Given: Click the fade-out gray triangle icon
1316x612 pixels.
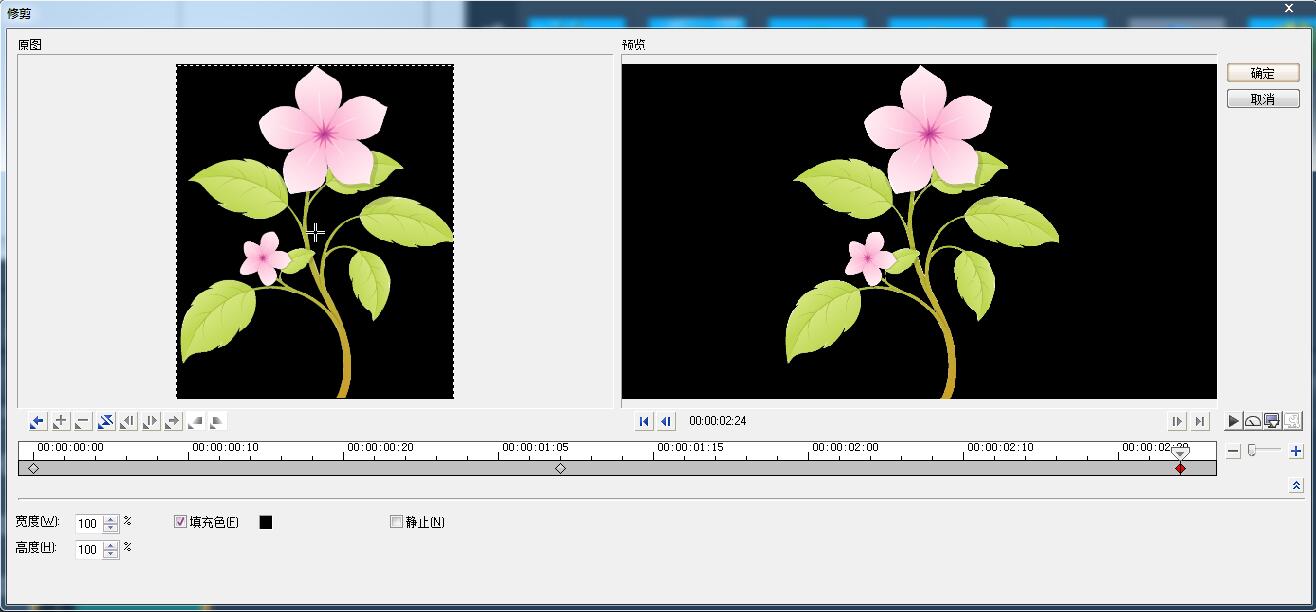Looking at the screenshot, I should (218, 422).
